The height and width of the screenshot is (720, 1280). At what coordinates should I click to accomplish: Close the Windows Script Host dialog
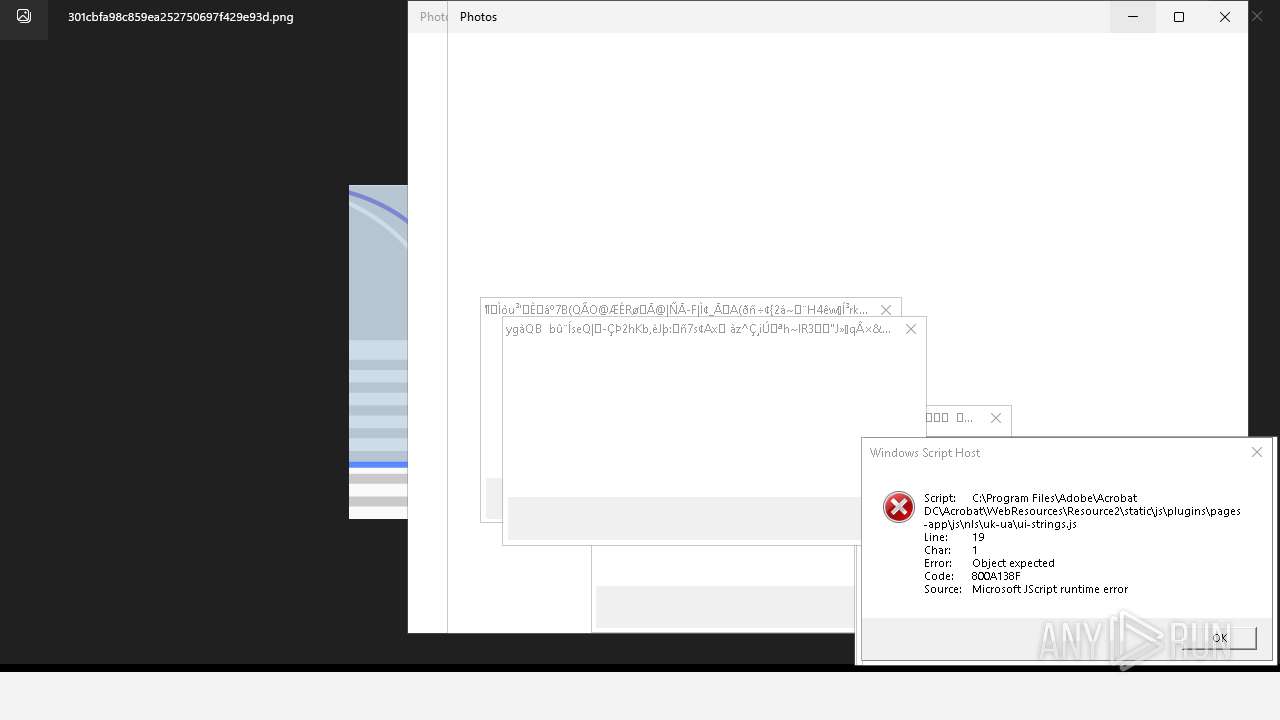point(1257,452)
